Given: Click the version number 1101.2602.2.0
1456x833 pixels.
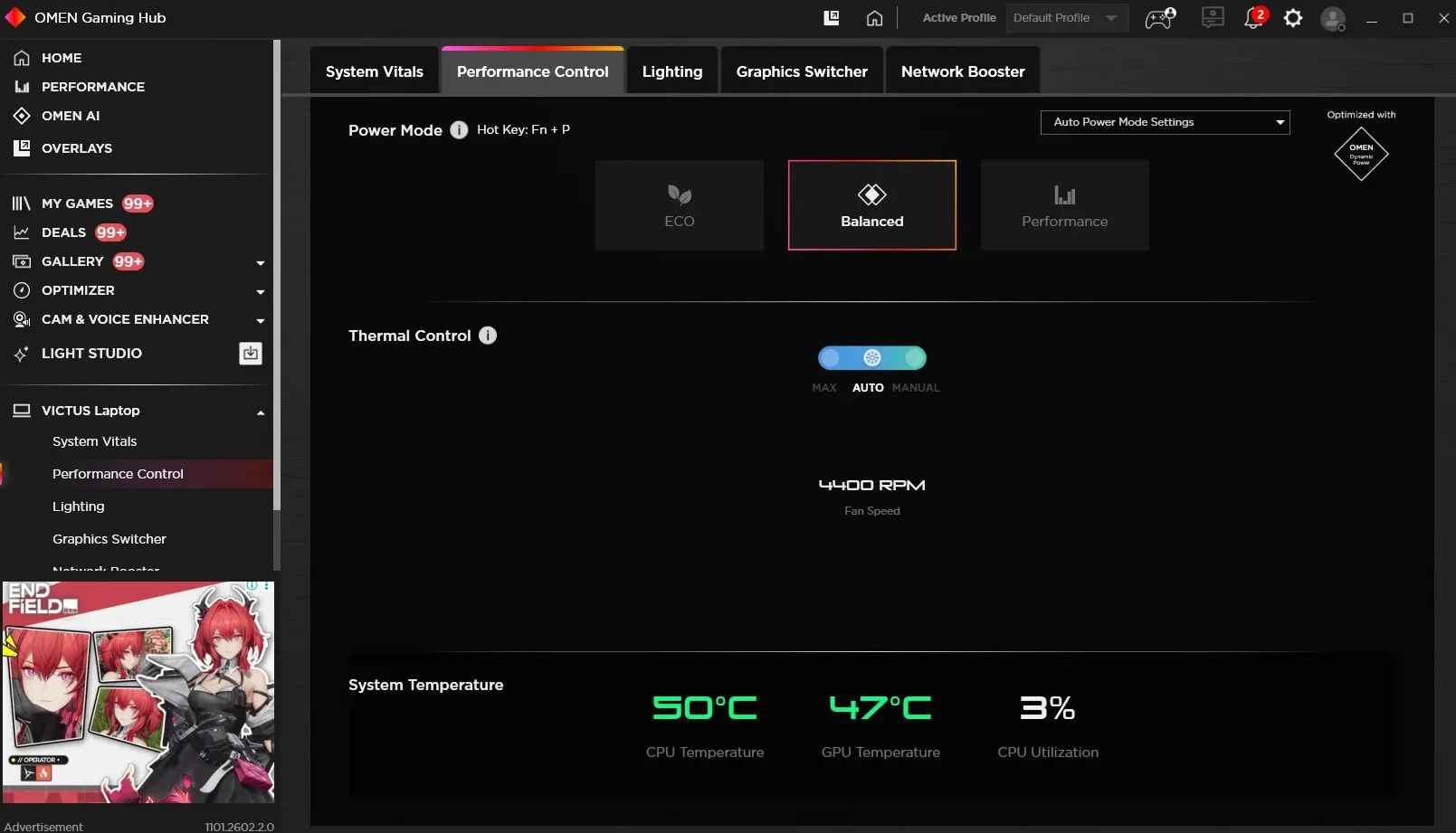Looking at the screenshot, I should point(239,827).
